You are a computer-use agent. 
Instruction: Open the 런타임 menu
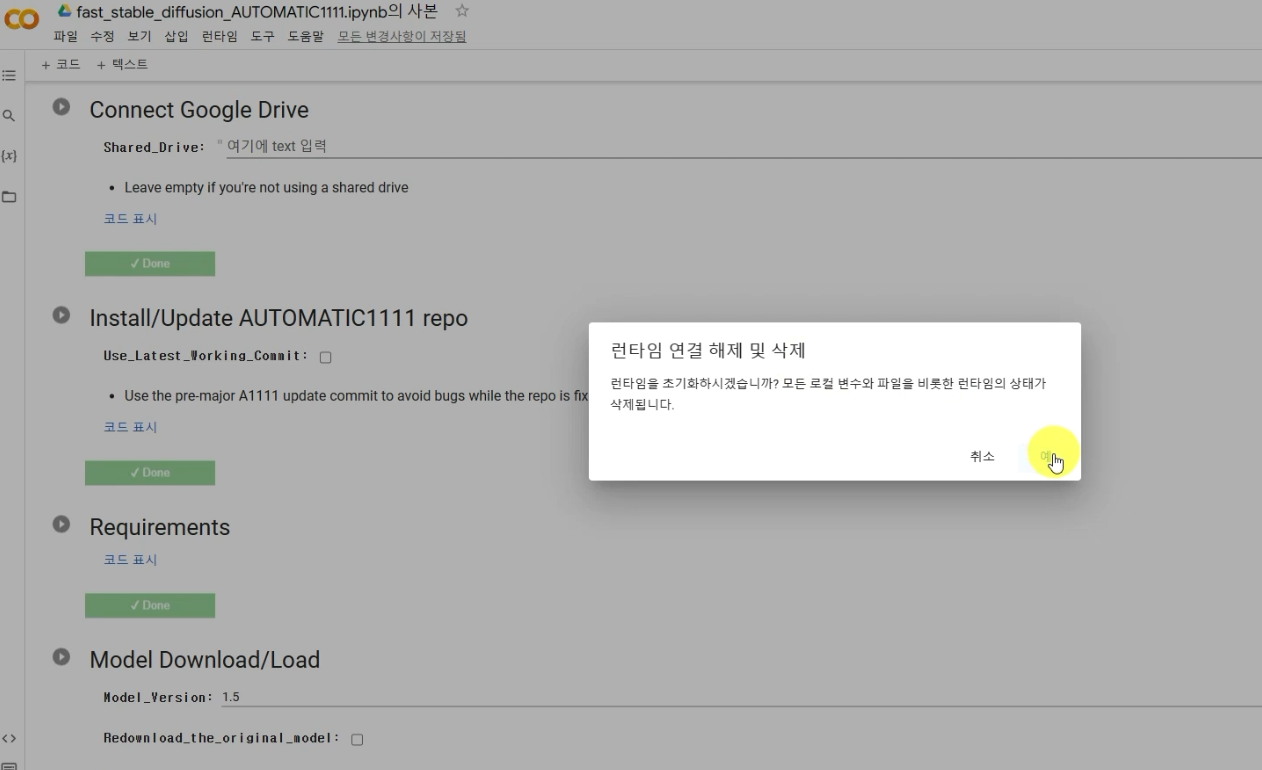click(220, 36)
